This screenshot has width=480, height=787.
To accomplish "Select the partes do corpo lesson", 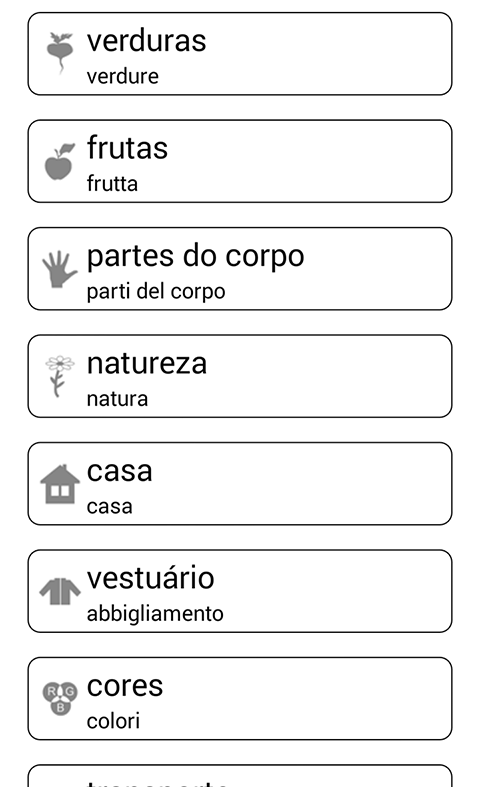I will [x=240, y=269].
